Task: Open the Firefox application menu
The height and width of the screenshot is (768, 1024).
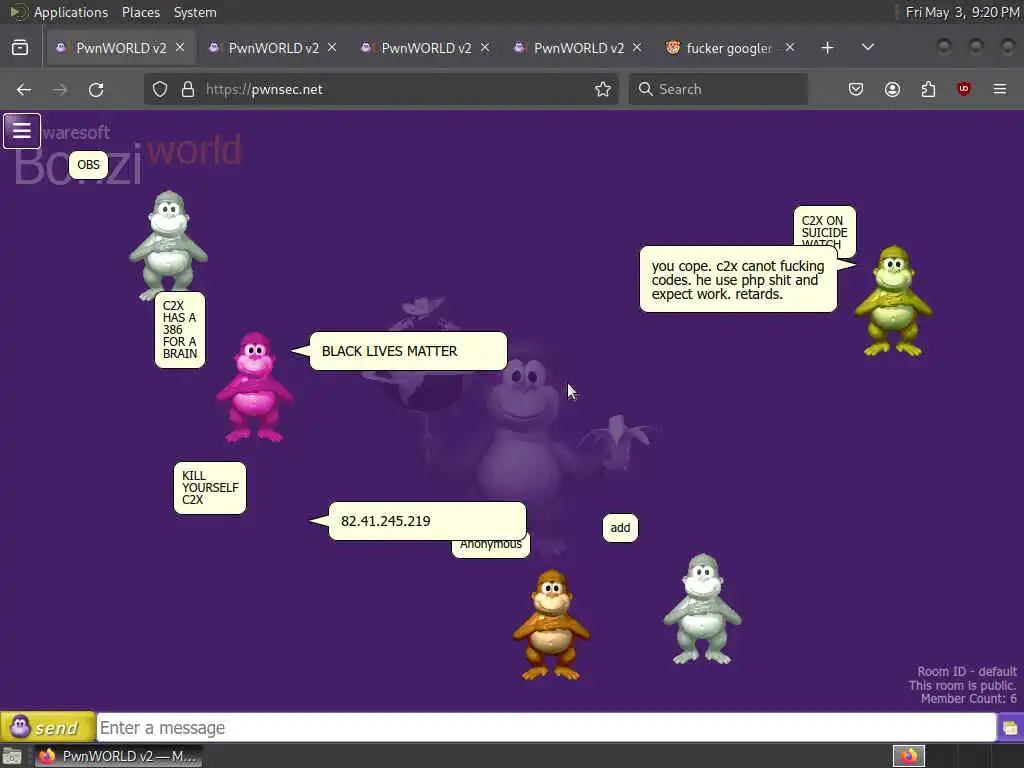Action: (x=1000, y=89)
